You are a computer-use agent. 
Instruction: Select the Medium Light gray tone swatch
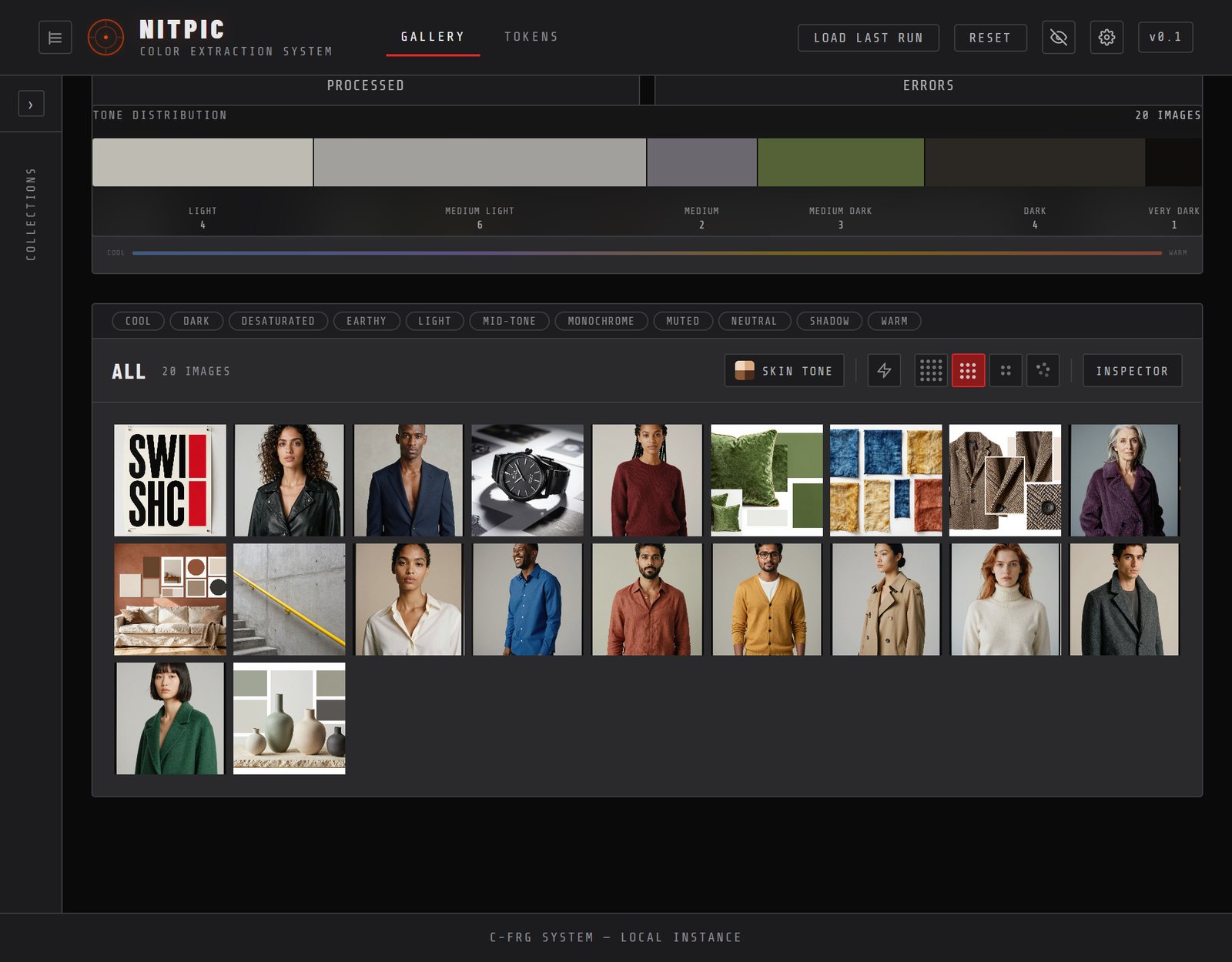tap(480, 162)
